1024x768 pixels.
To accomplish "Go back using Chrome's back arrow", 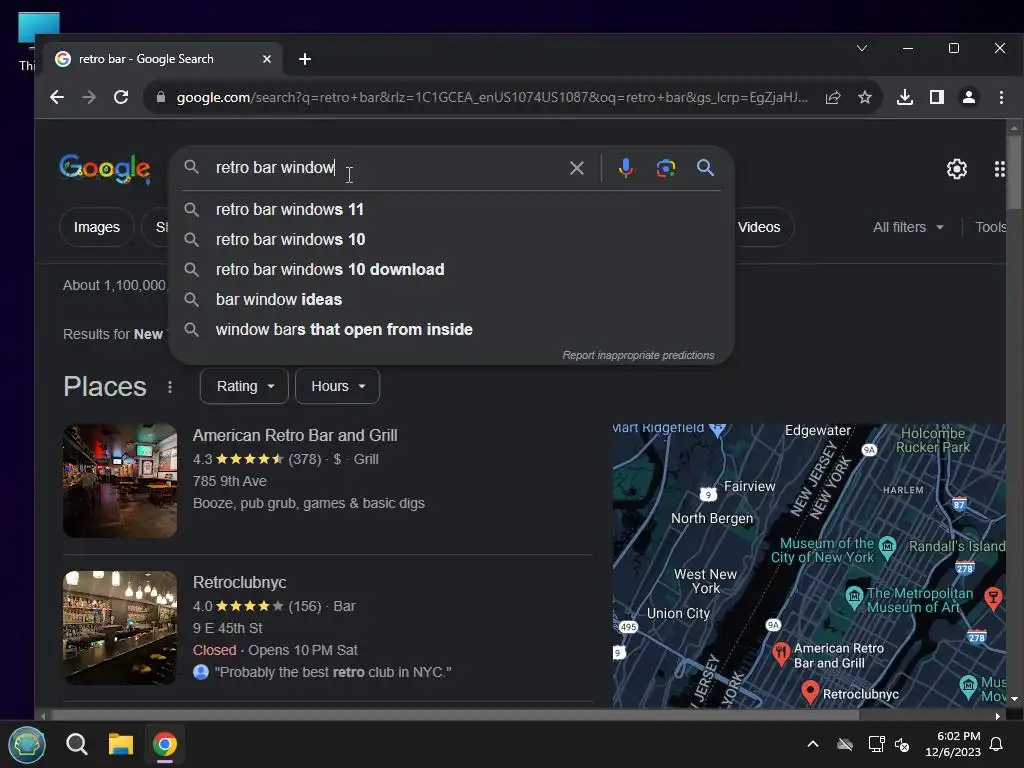I will click(x=57, y=97).
